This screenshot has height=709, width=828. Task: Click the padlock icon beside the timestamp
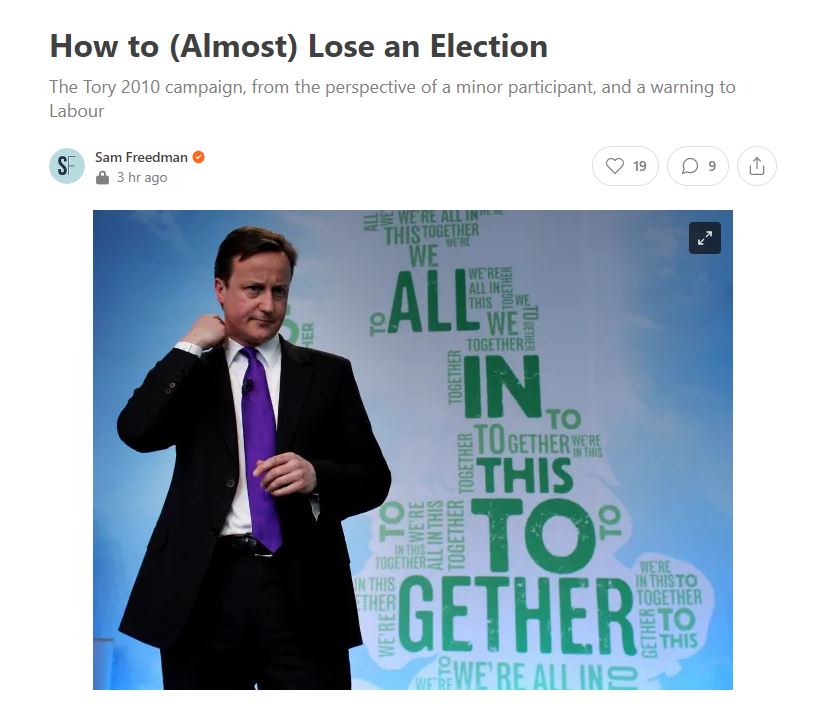click(102, 178)
